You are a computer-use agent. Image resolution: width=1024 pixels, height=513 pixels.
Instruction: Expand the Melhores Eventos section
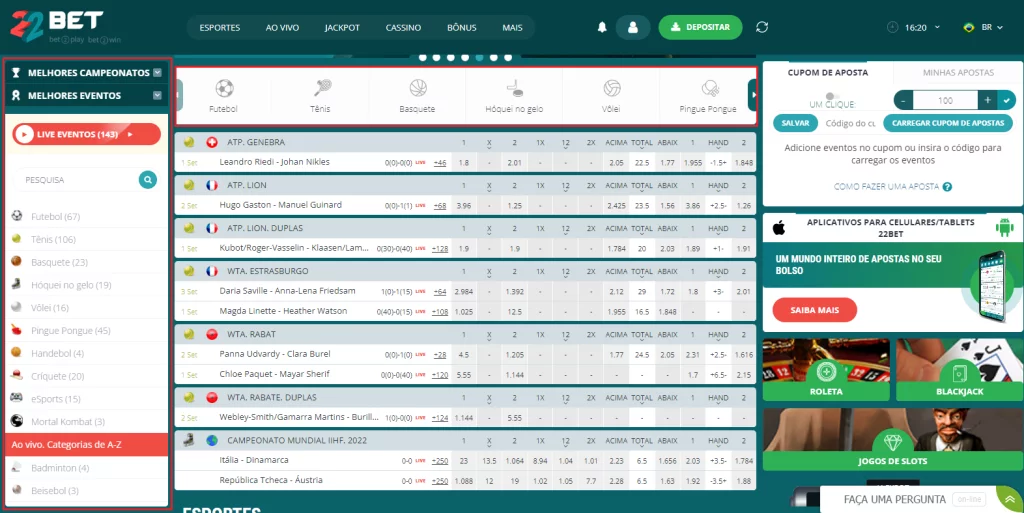pos(157,95)
